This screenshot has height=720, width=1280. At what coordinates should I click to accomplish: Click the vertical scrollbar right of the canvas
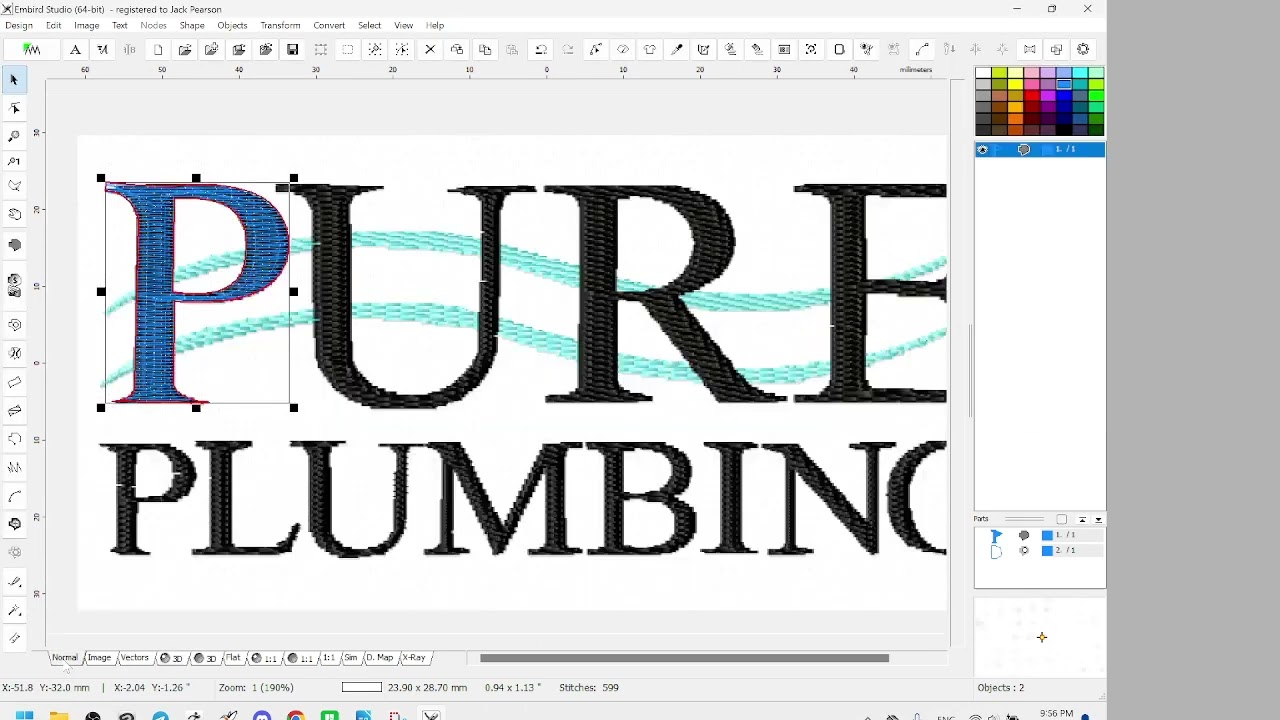click(969, 370)
